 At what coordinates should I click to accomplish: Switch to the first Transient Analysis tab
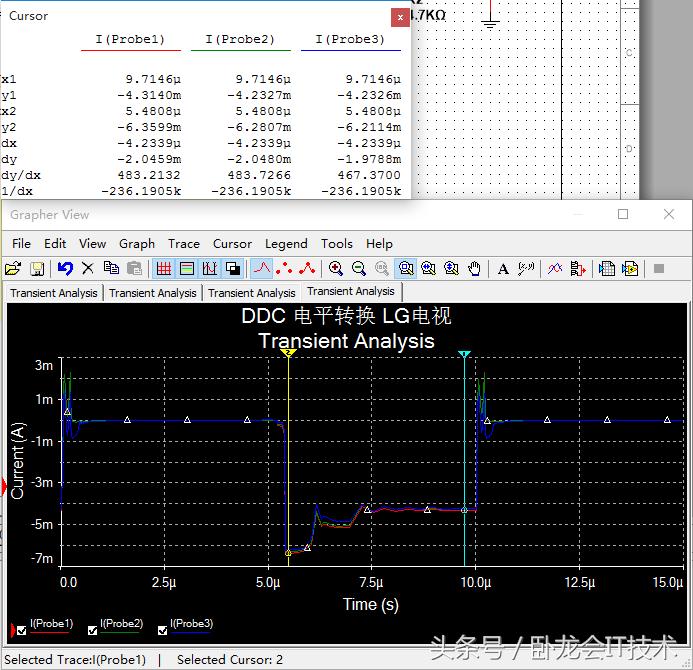click(54, 293)
